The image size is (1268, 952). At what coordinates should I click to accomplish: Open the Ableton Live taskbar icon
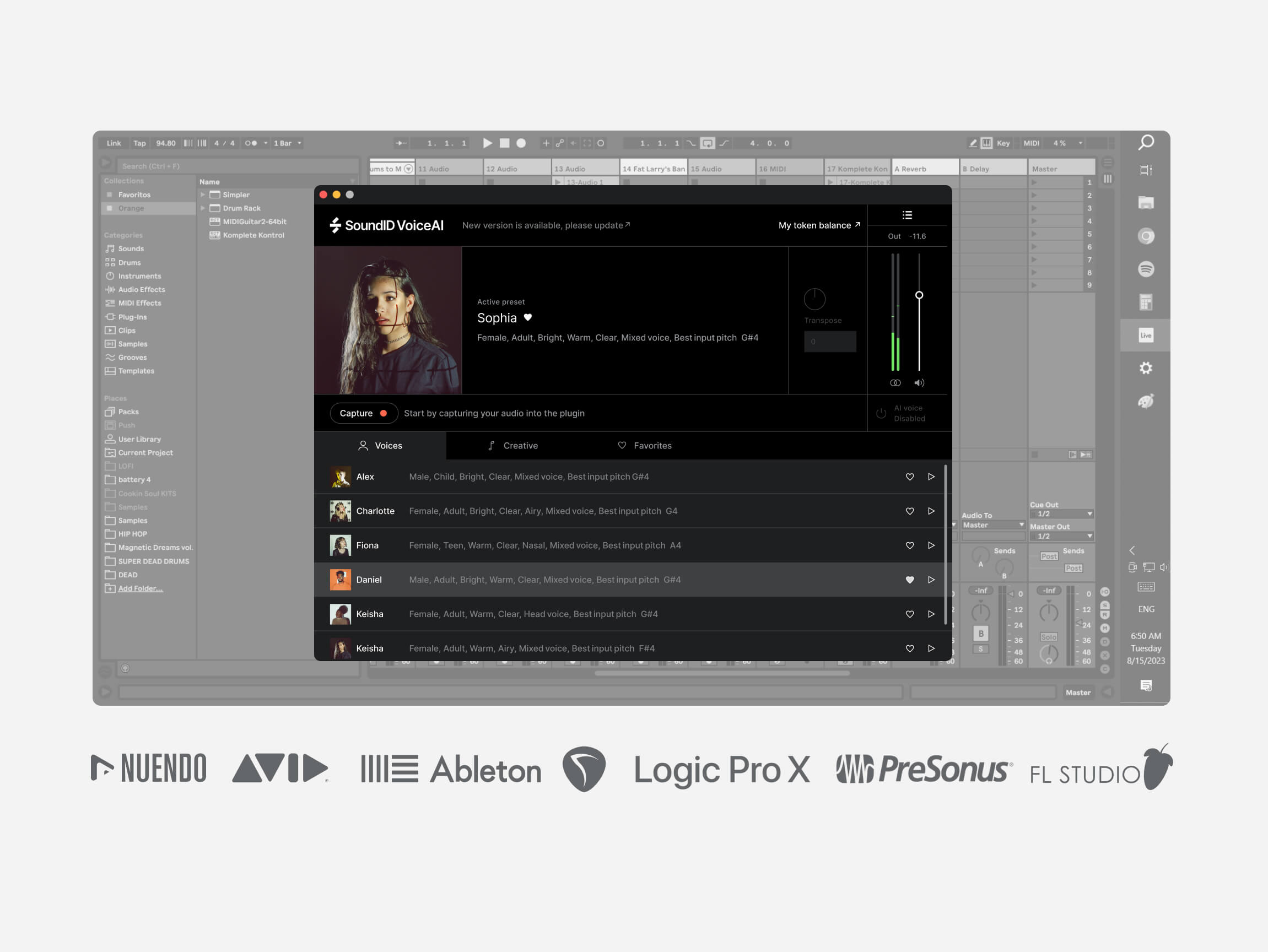(x=1146, y=336)
